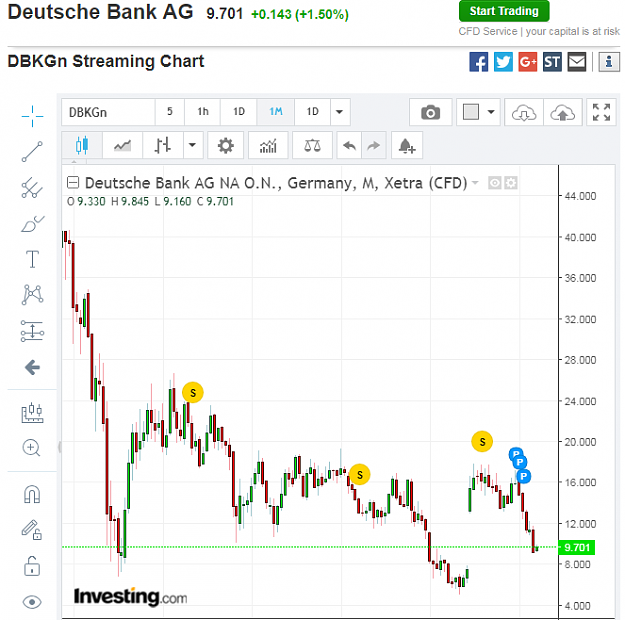Viewport: 625px width, 620px height.
Task: Open the chart info icon
Action: click(609, 62)
